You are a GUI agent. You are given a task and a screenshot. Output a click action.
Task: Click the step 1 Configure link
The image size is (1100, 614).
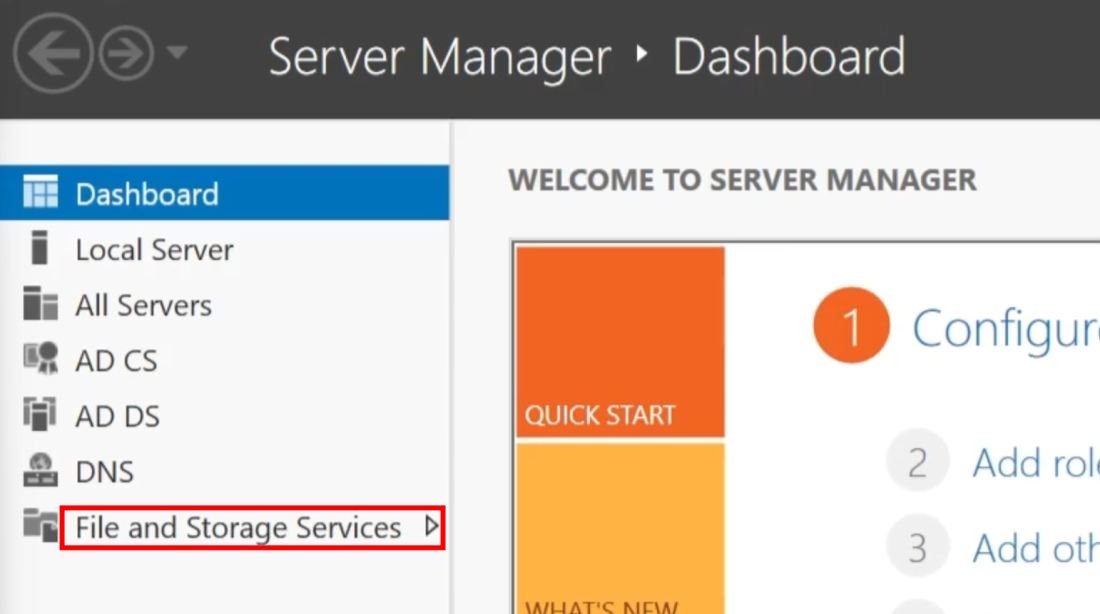(x=1005, y=327)
